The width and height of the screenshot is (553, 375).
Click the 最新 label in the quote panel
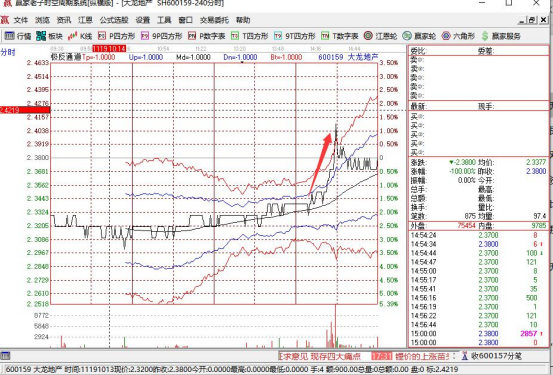click(418, 106)
